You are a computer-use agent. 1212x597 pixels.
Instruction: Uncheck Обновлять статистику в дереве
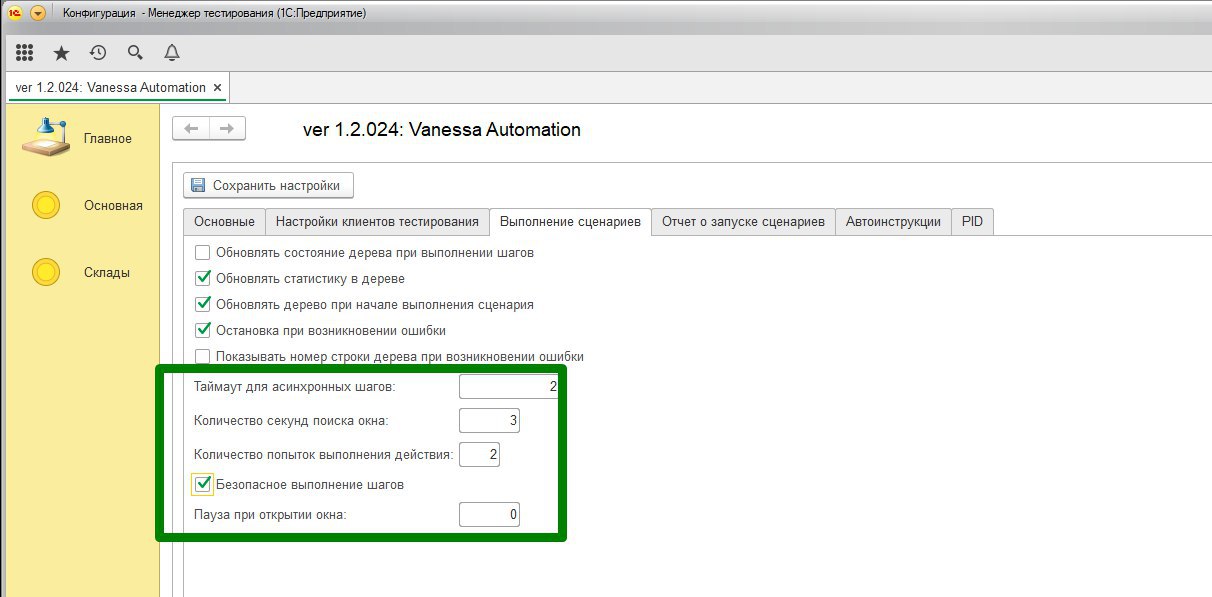[203, 278]
